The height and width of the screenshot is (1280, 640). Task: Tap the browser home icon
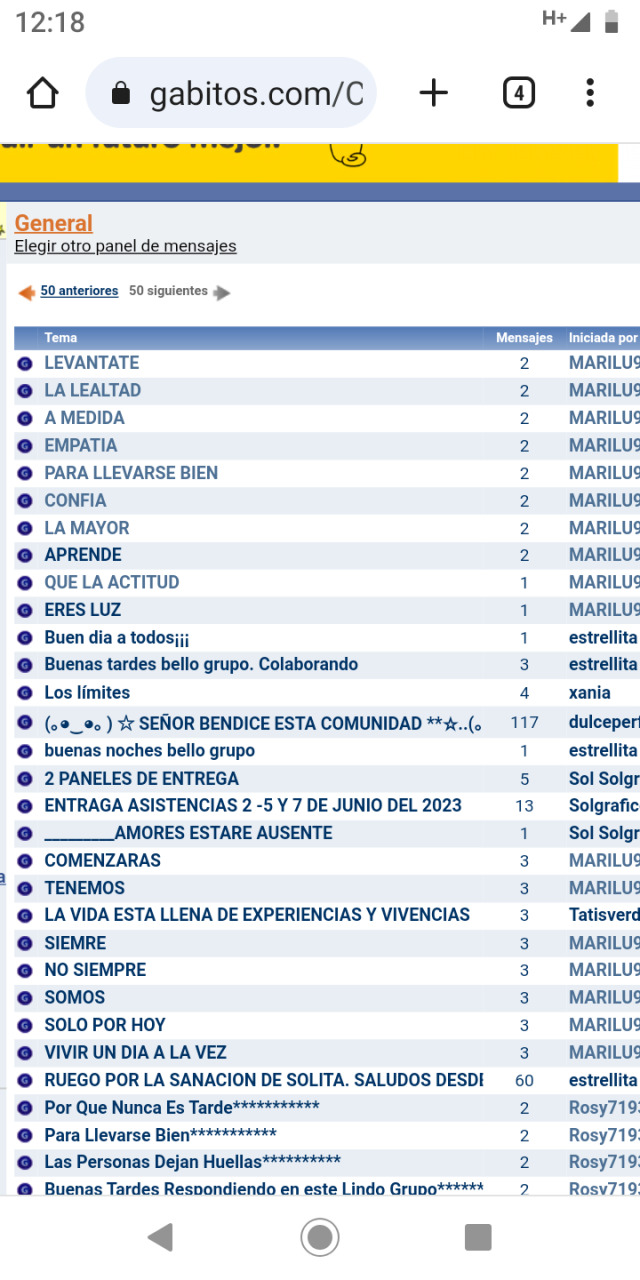tap(42, 93)
